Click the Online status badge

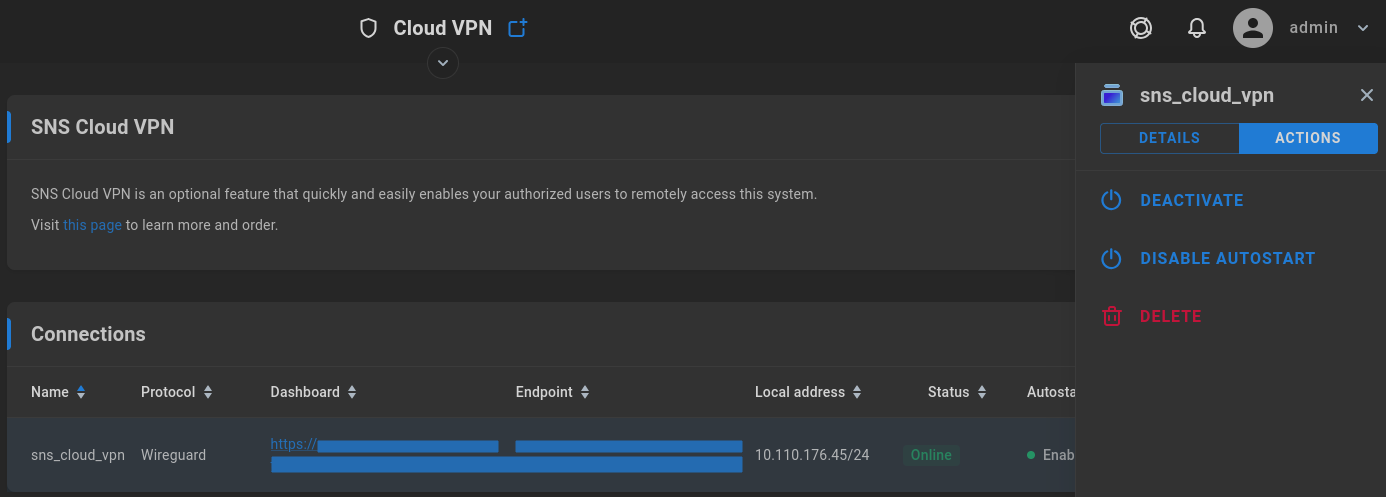(x=931, y=455)
